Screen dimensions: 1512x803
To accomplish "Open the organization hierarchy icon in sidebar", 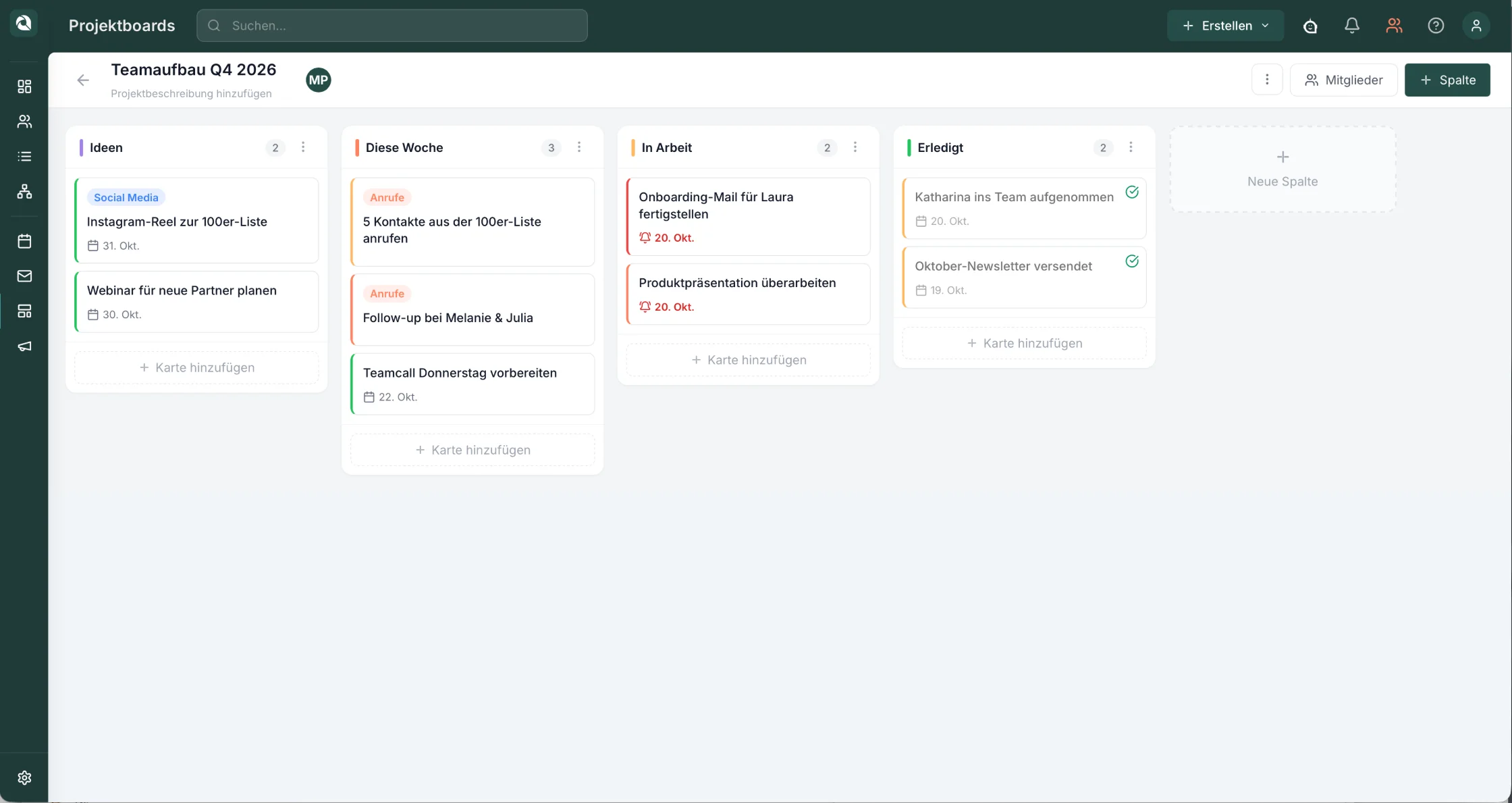I will [x=24, y=192].
